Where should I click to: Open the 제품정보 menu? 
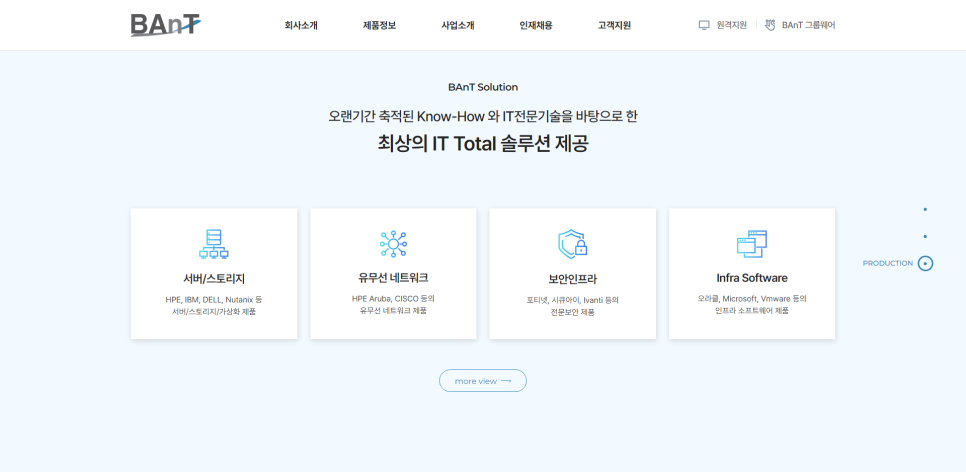coord(380,25)
